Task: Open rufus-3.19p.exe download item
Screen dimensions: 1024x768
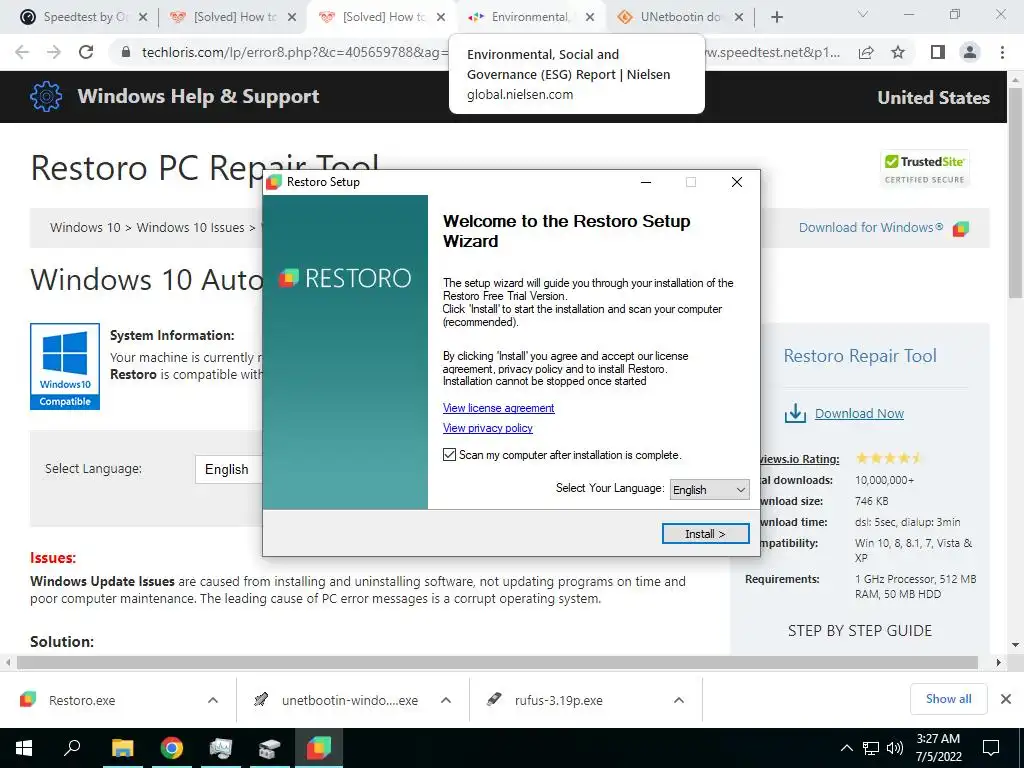Action: [x=558, y=700]
